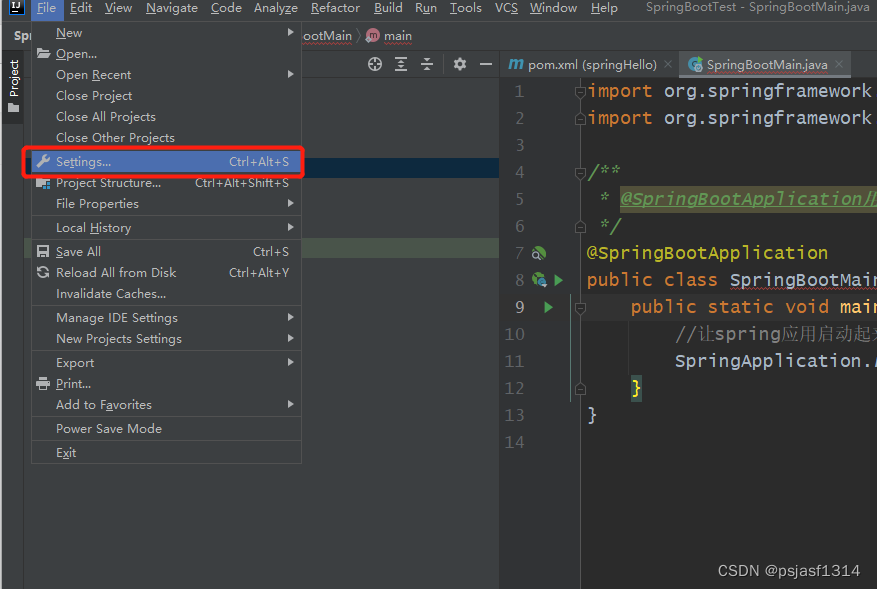Click the @SpringBootApplication Javadoc link on line 5
The image size is (877, 589).
coord(748,199)
